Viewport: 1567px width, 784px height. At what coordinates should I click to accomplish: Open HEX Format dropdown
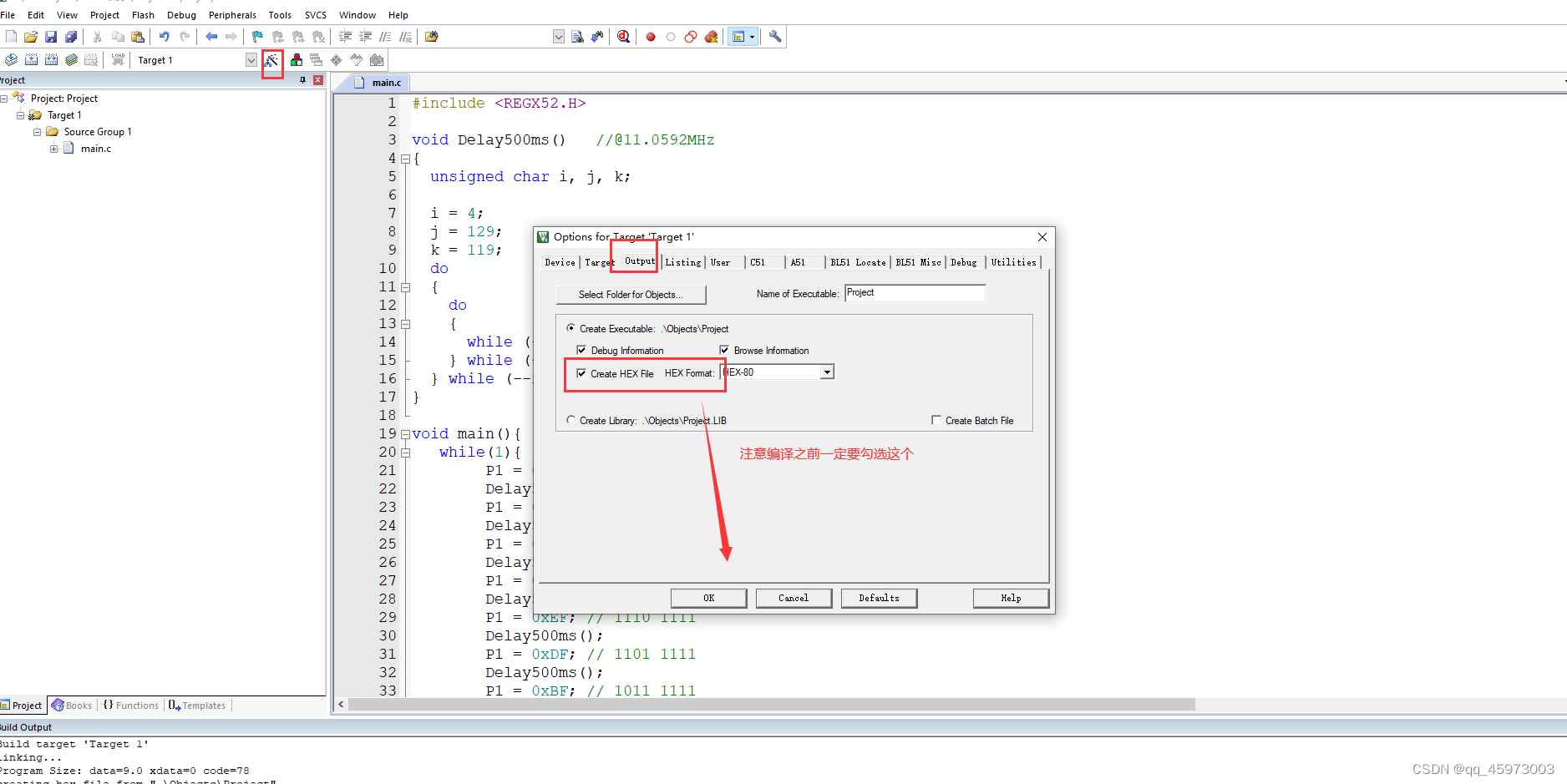(827, 372)
